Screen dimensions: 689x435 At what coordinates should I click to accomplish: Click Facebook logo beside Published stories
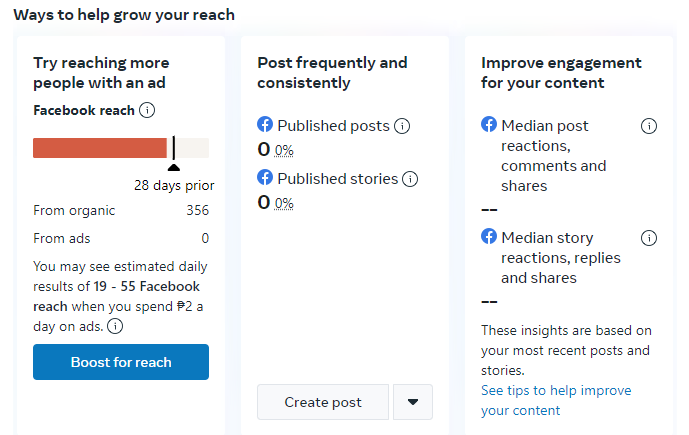tap(265, 178)
